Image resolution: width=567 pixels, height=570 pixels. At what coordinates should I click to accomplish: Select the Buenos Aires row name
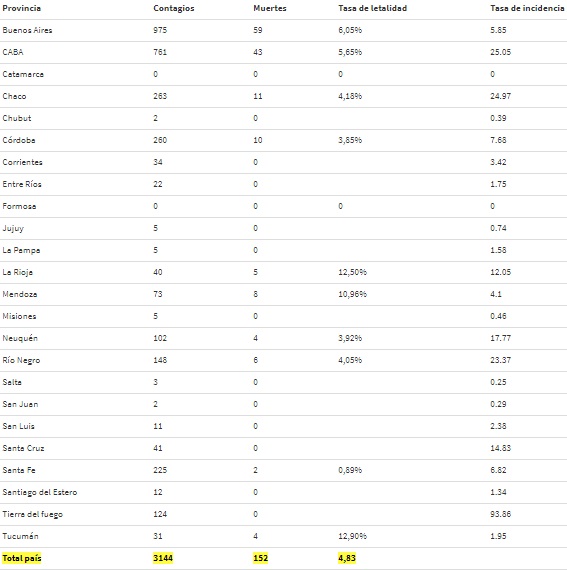(x=27, y=30)
